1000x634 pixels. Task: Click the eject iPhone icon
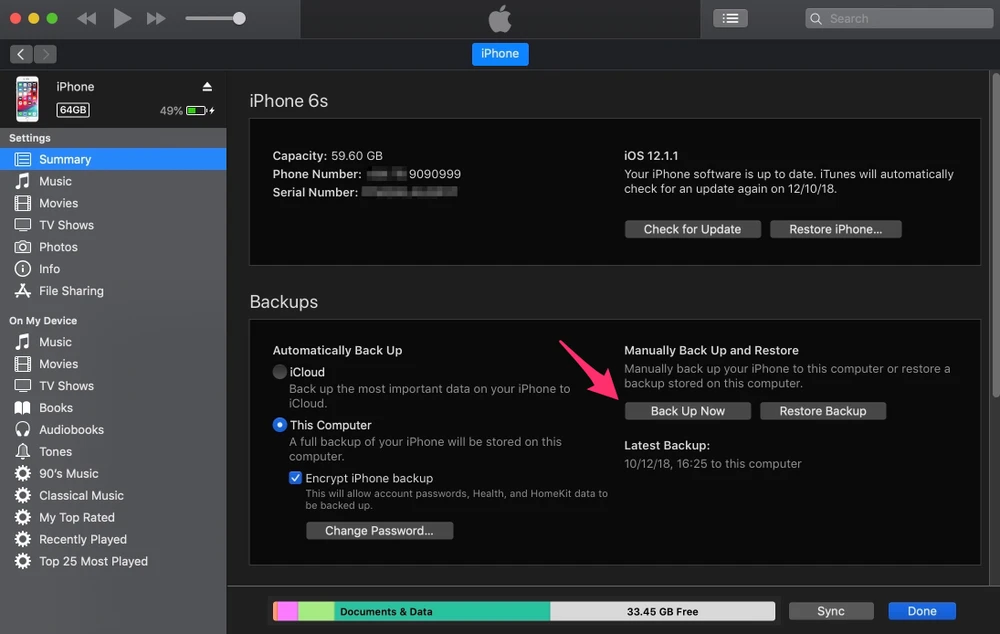207,87
